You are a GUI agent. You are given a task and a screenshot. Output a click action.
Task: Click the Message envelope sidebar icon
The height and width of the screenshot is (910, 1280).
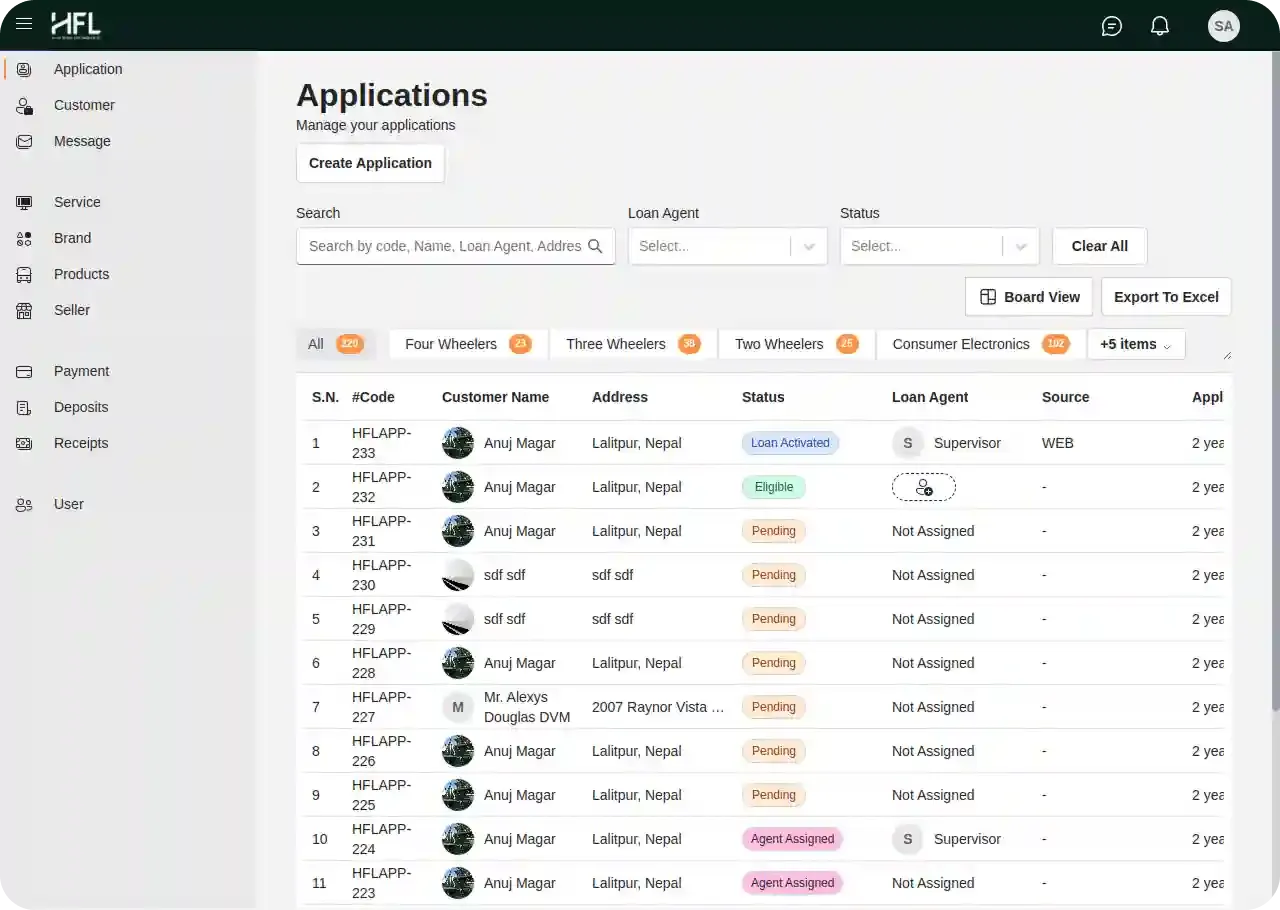tap(24, 141)
